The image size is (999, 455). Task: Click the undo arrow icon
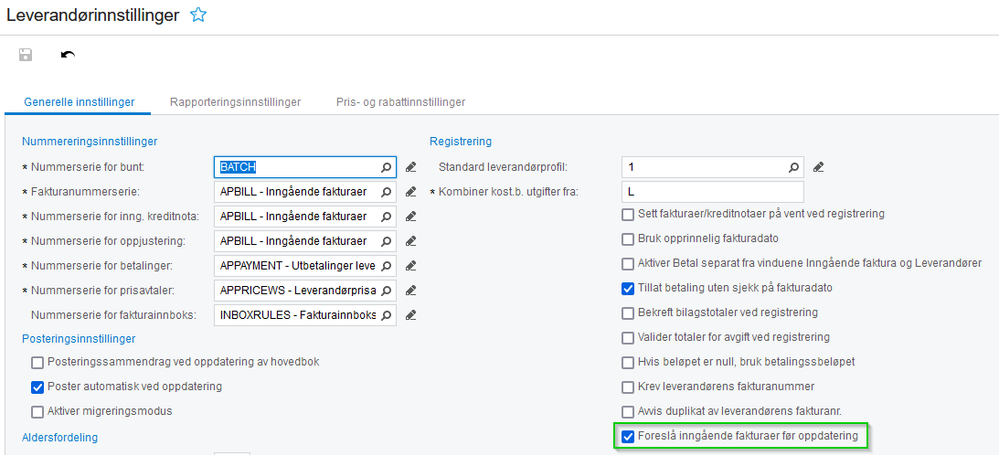(x=68, y=55)
